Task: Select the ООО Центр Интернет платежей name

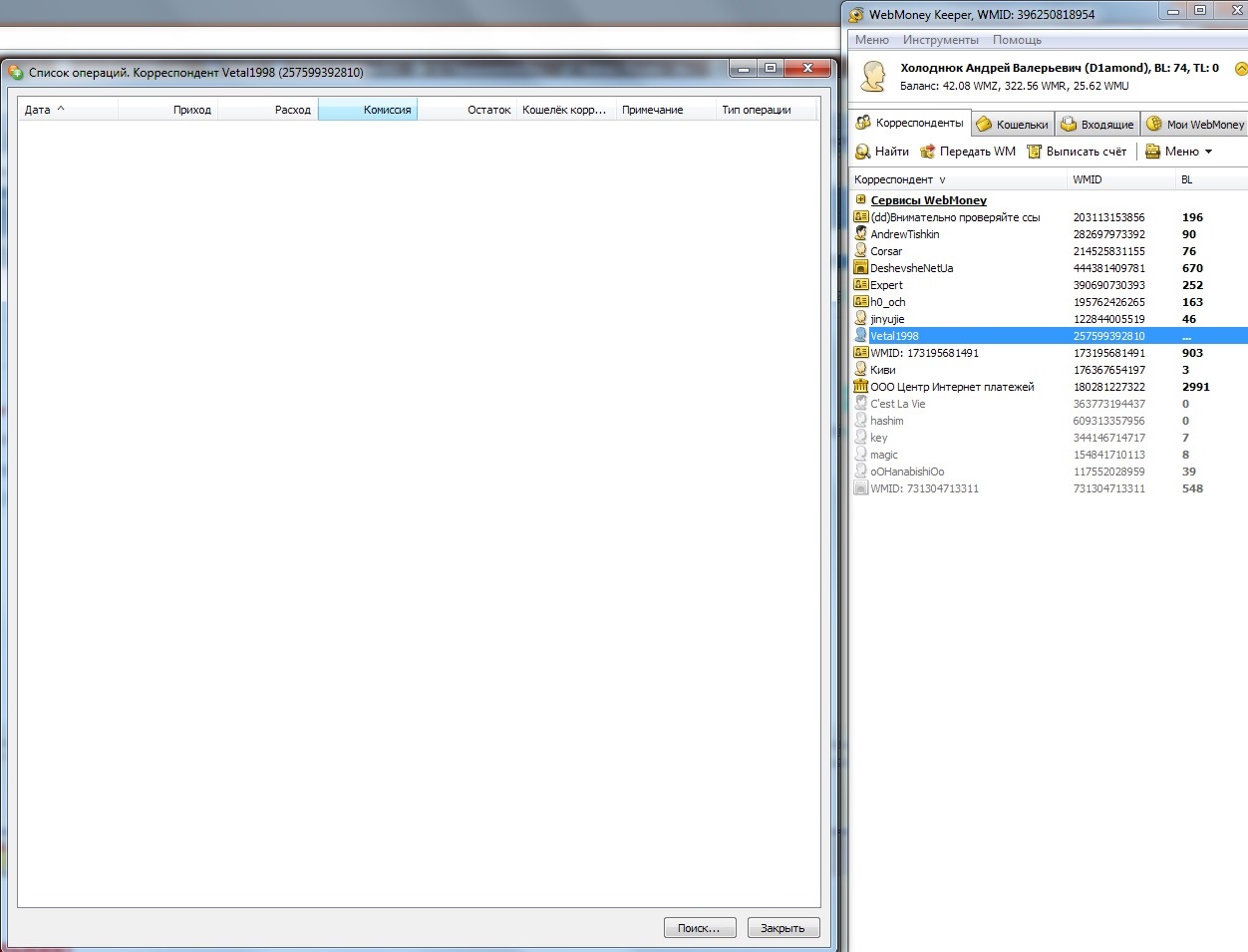Action: [952, 387]
